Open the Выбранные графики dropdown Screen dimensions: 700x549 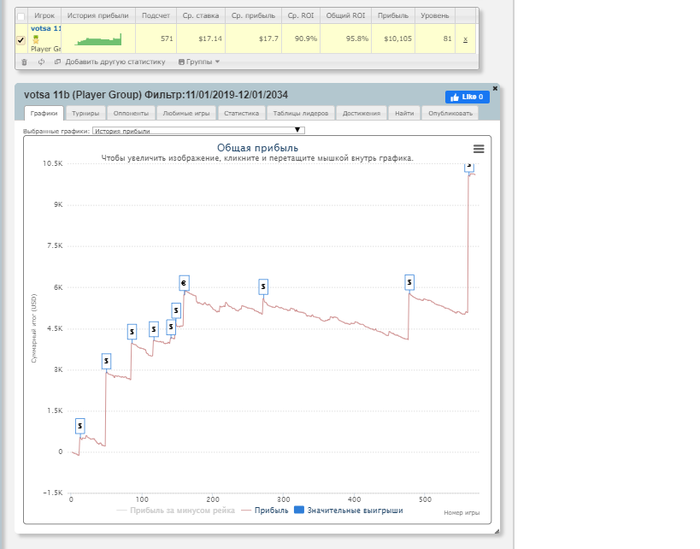(198, 130)
